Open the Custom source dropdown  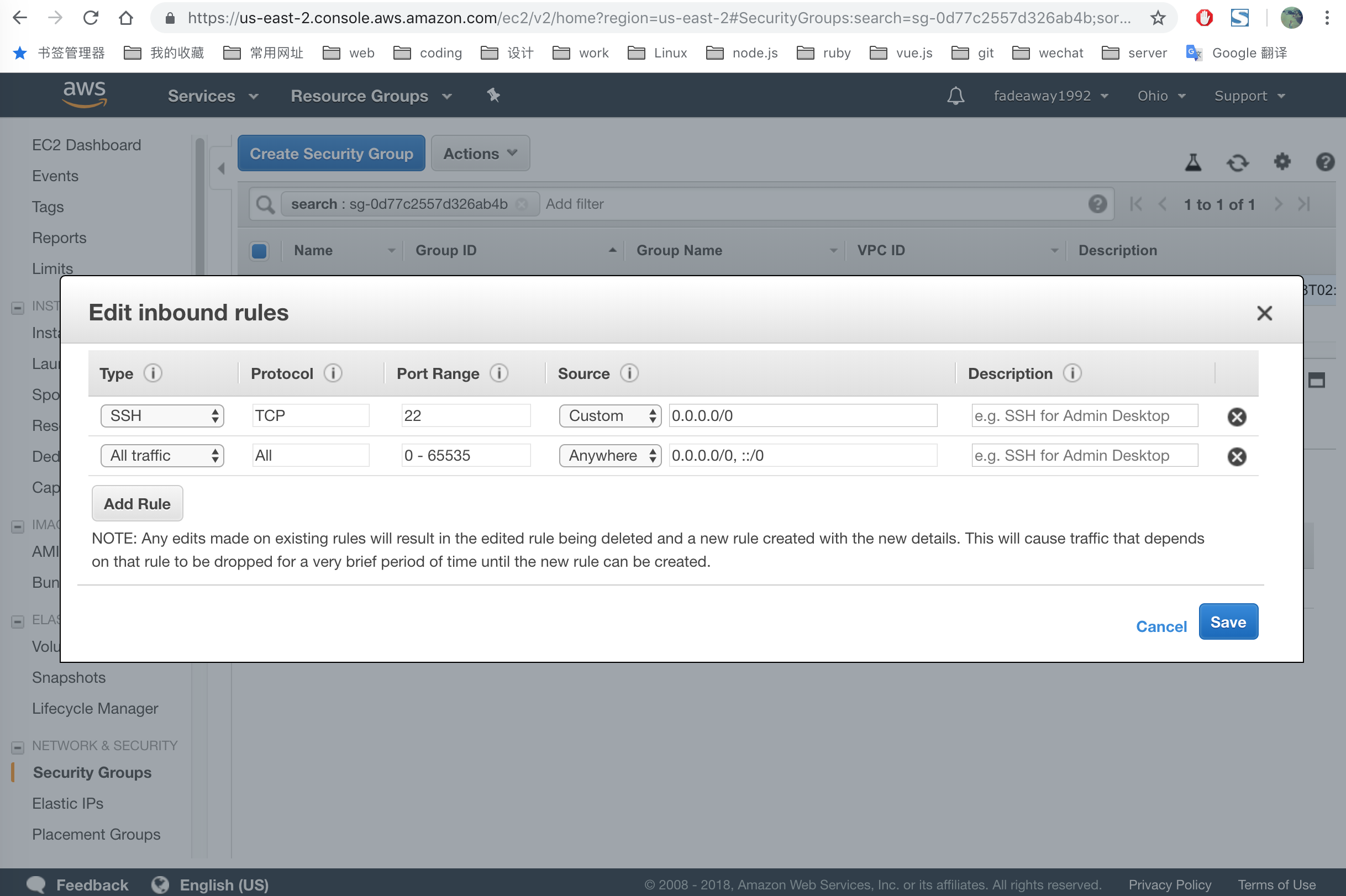609,415
